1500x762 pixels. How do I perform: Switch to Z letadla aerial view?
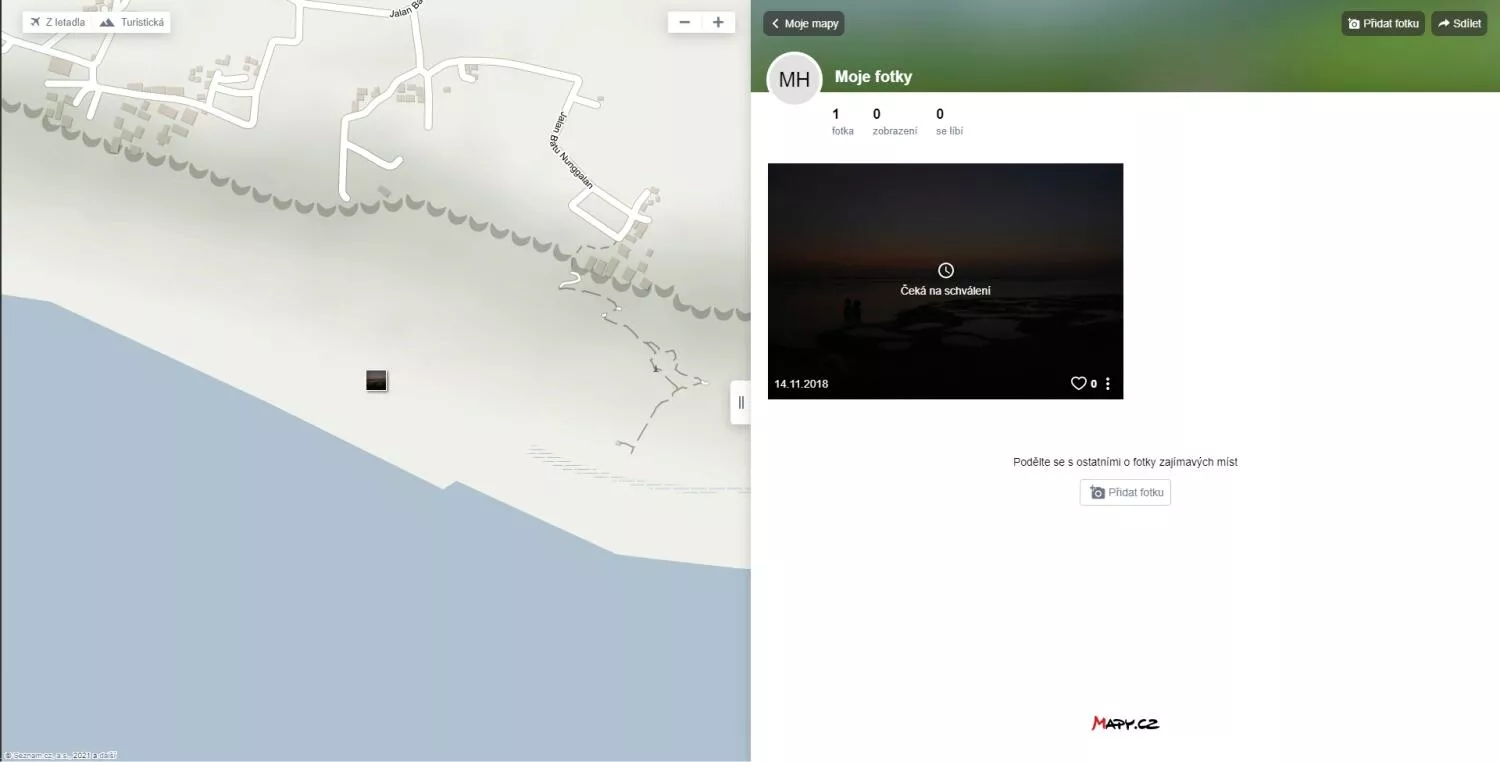coord(58,22)
